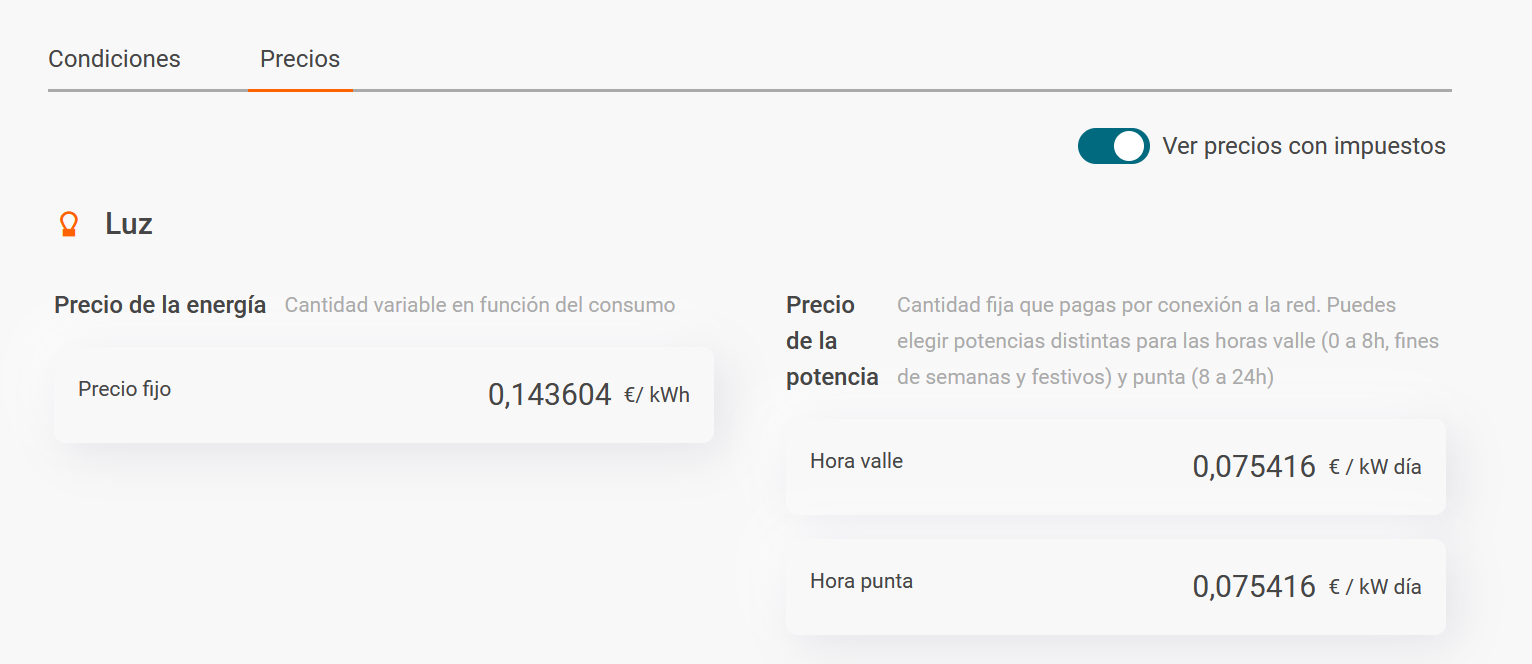The width and height of the screenshot is (1532, 664).
Task: Select the Hora punta price card
Action: pos(1116,587)
